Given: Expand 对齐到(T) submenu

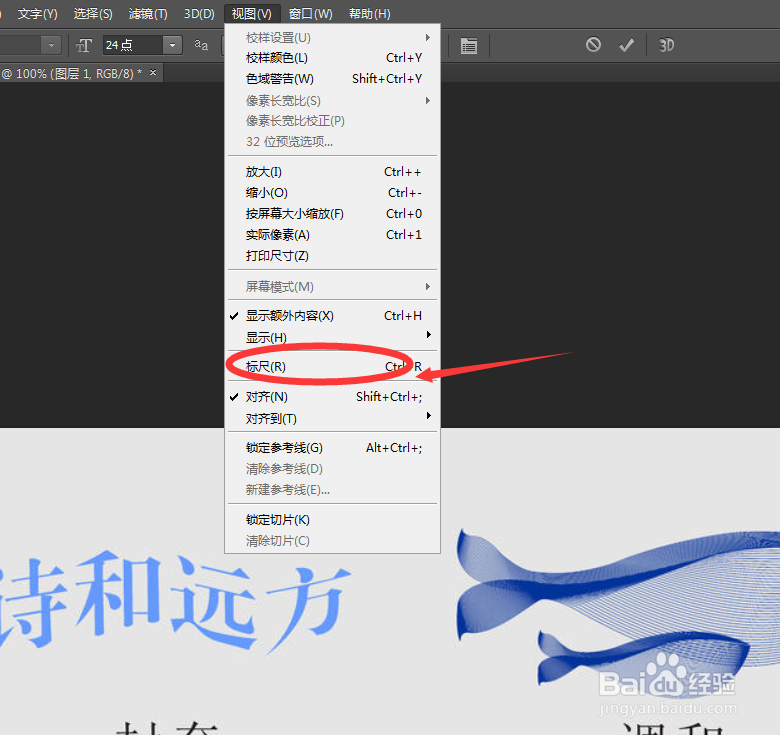Looking at the screenshot, I should click(332, 419).
